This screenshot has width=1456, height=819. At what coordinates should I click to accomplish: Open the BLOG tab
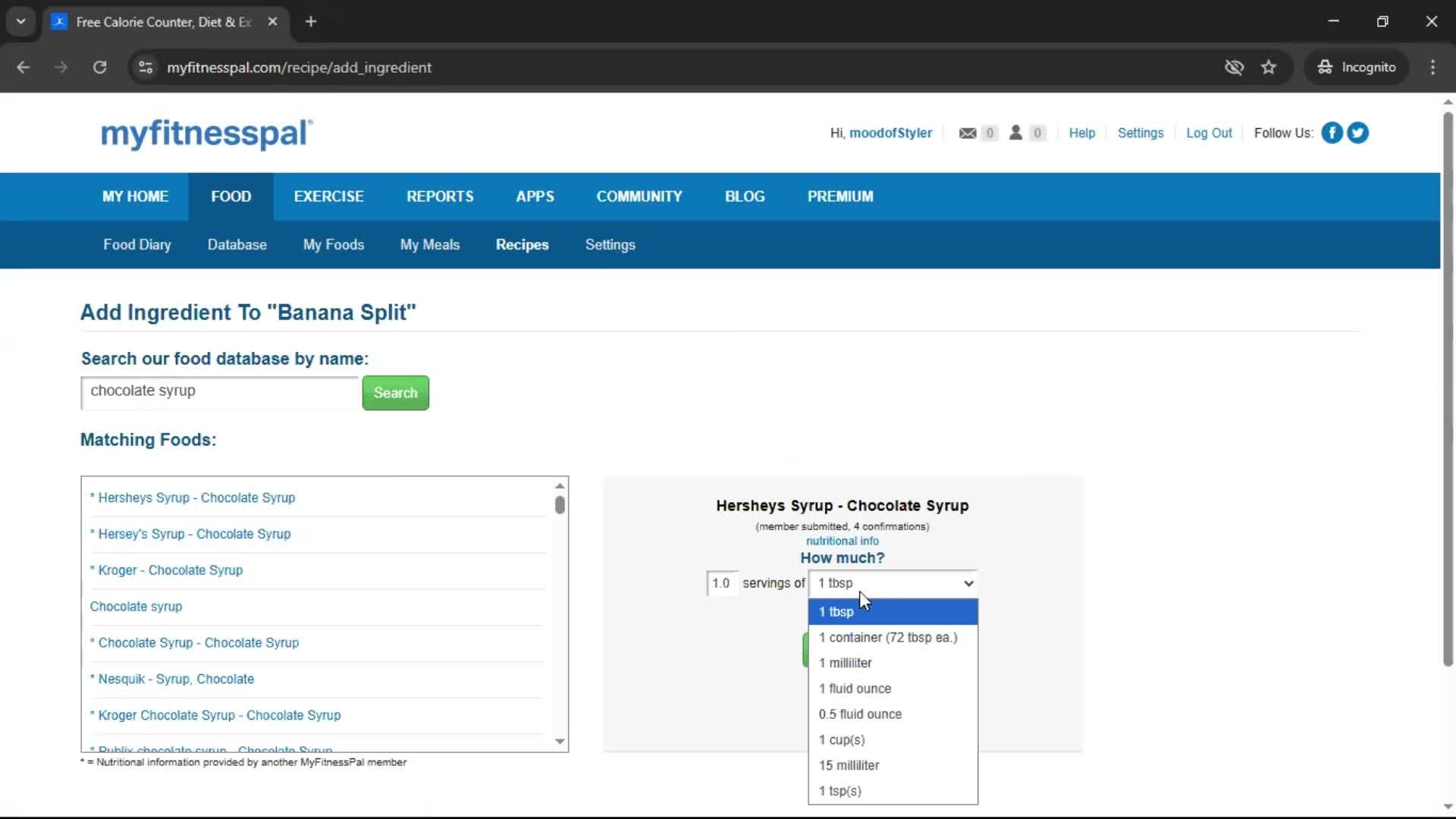tap(745, 197)
